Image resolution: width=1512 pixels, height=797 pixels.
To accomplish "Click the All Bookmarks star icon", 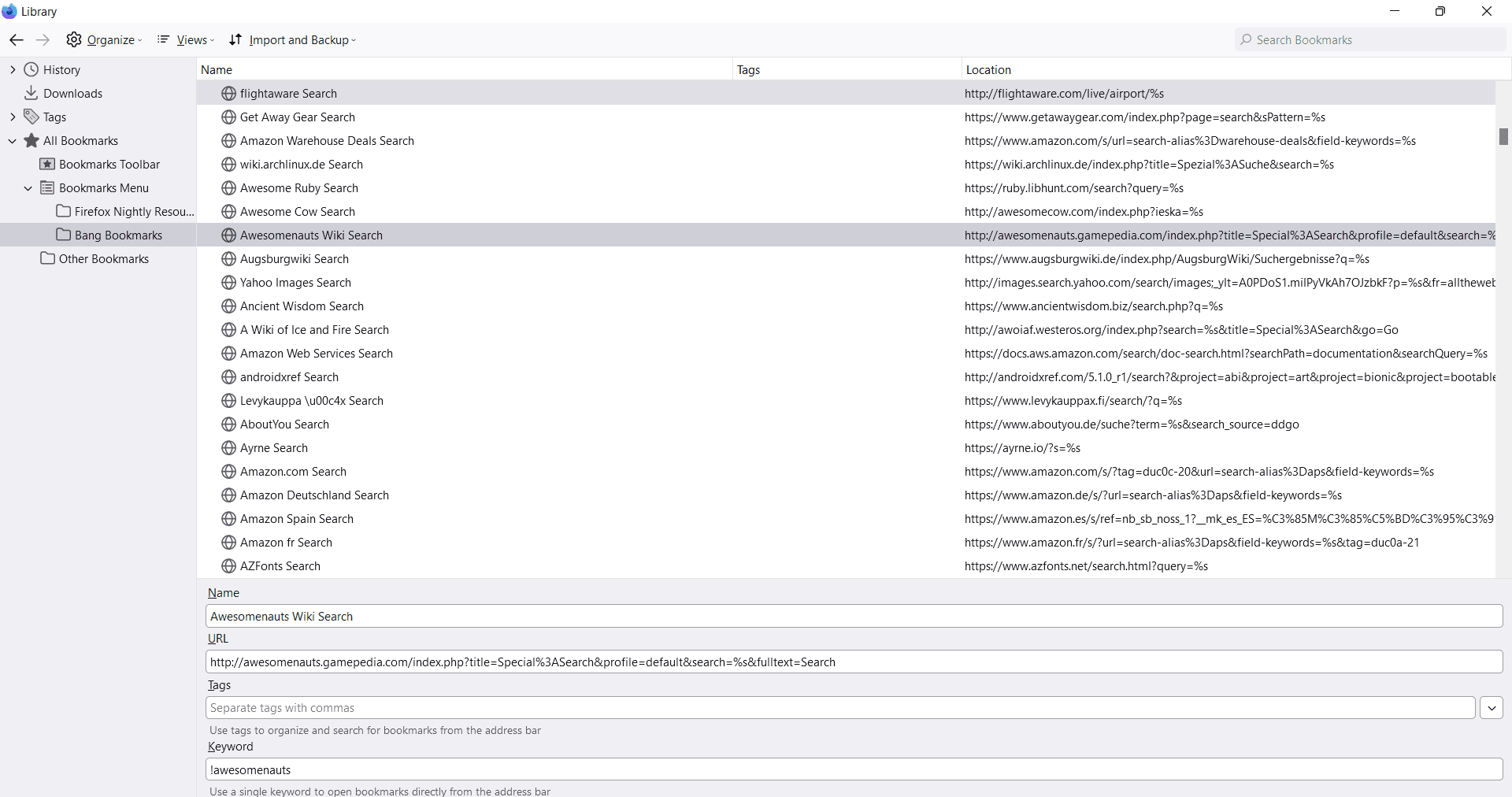I will (31, 140).
